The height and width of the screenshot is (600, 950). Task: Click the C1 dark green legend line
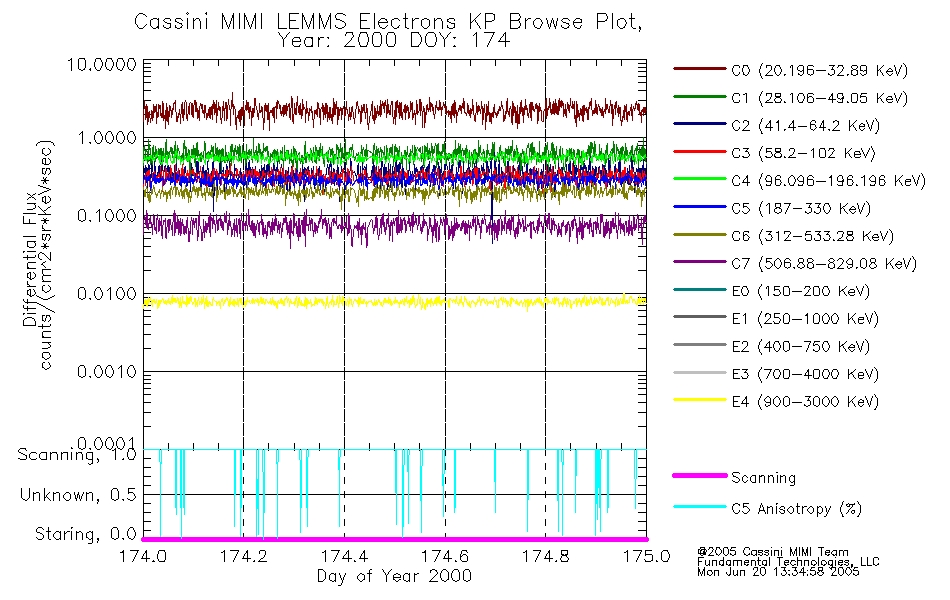coord(699,96)
